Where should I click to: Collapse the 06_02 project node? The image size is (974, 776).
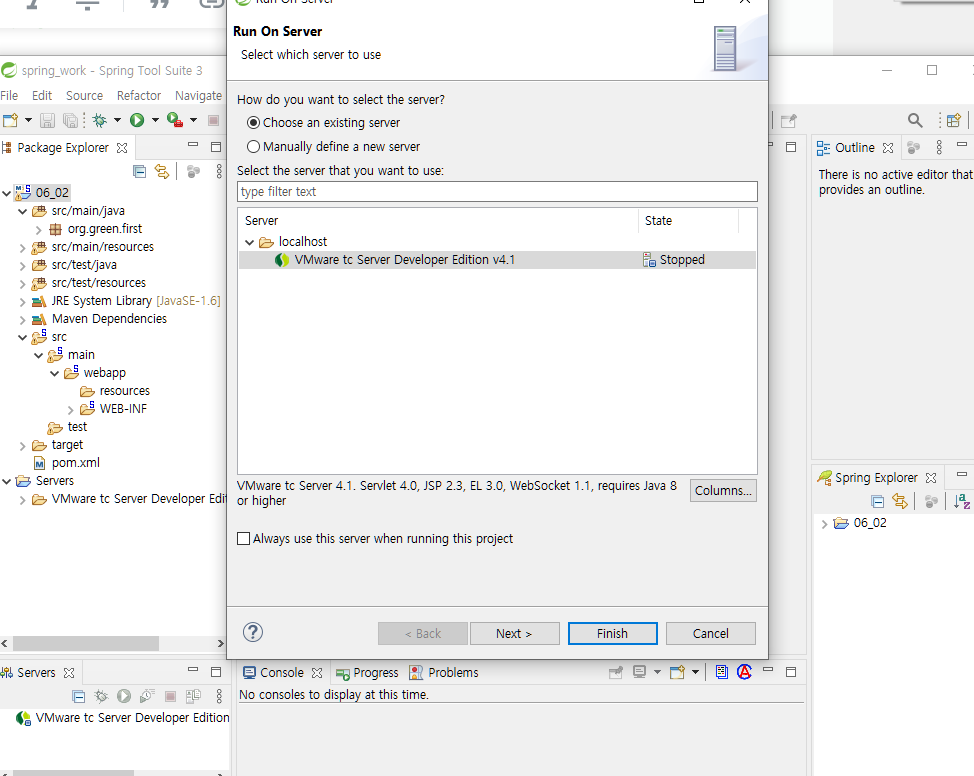(7, 193)
